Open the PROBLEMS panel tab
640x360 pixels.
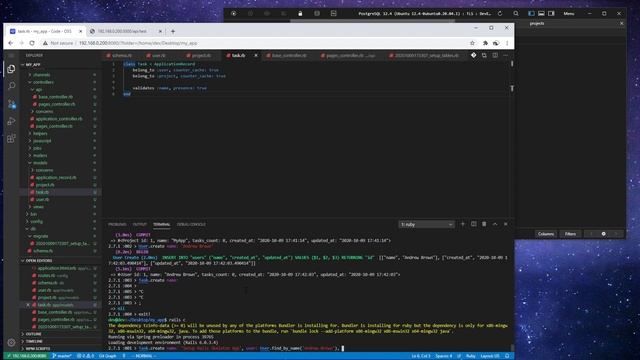pyautogui.click(x=117, y=224)
